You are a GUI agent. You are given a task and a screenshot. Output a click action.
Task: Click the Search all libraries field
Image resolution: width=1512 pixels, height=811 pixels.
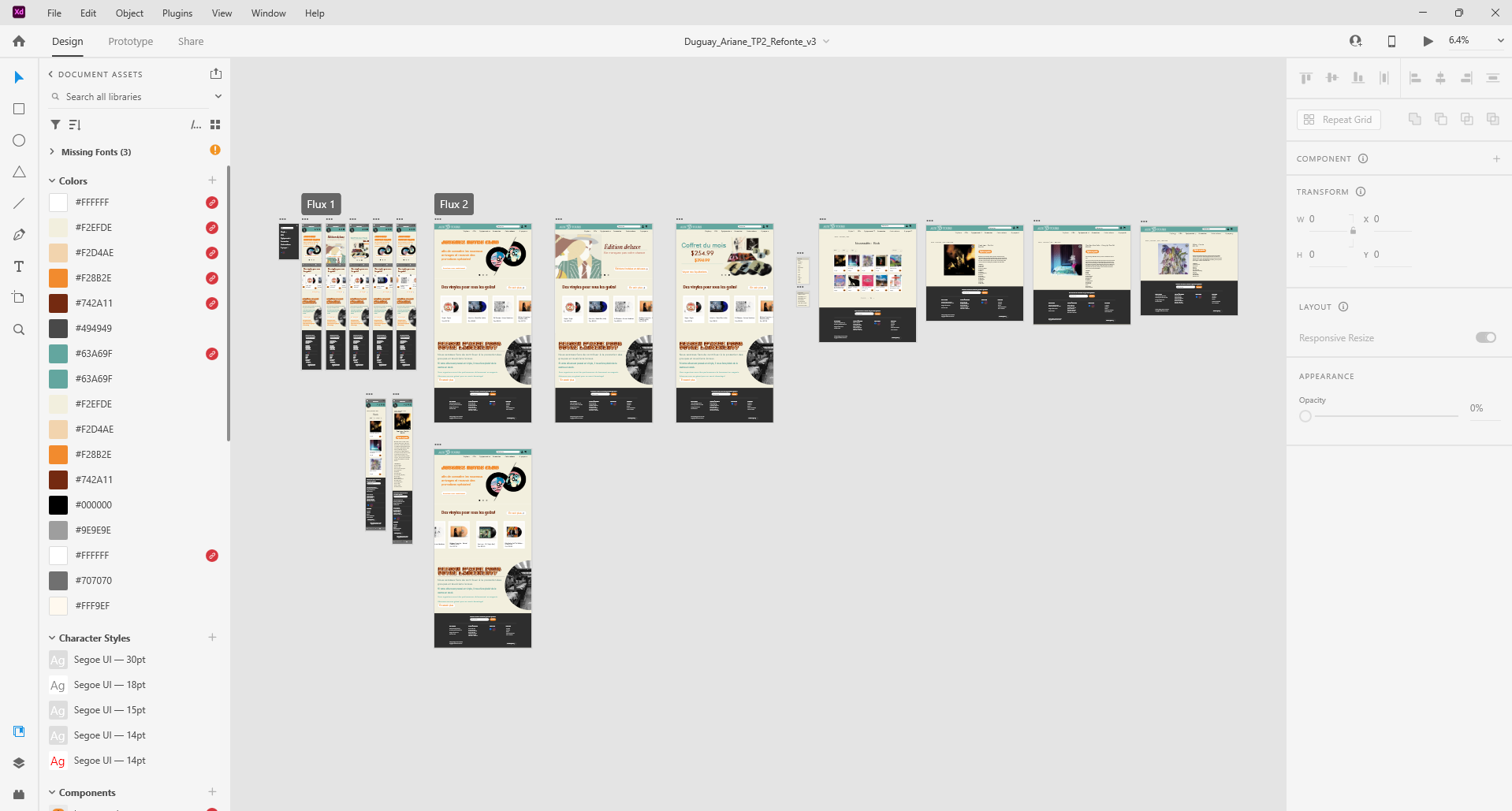pyautogui.click(x=134, y=97)
